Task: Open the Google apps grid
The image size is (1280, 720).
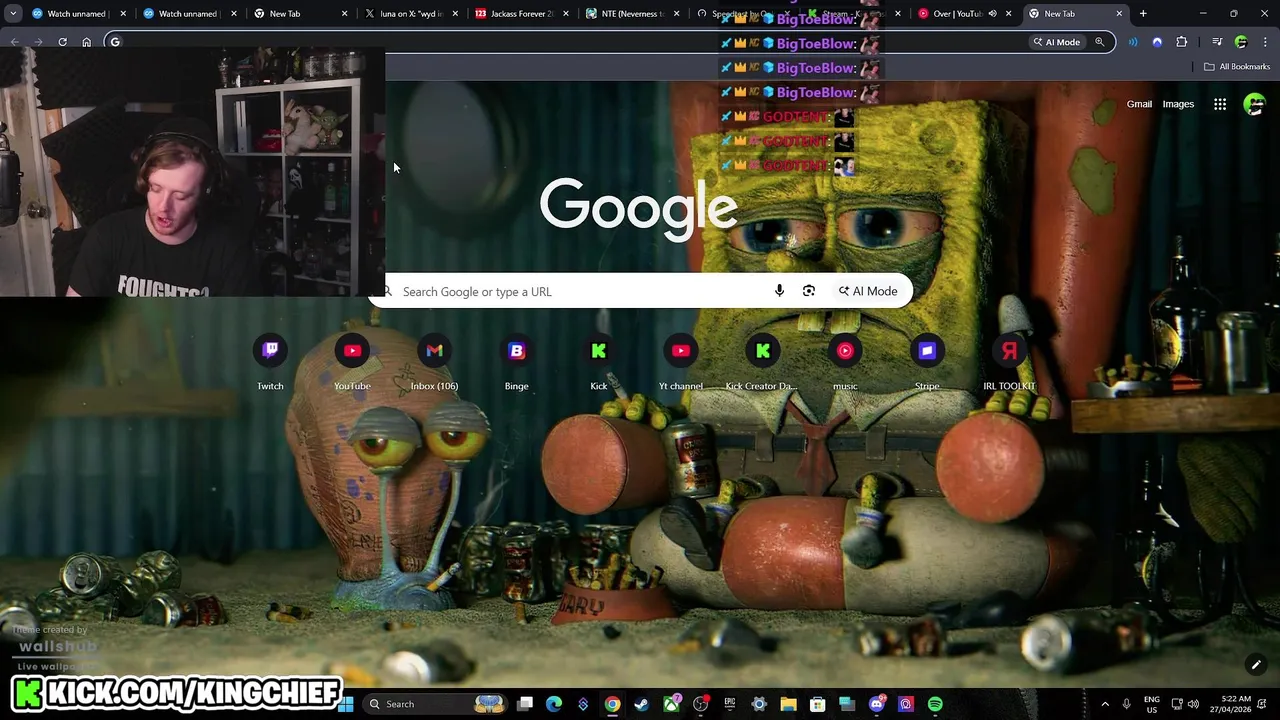Action: 1220,104
